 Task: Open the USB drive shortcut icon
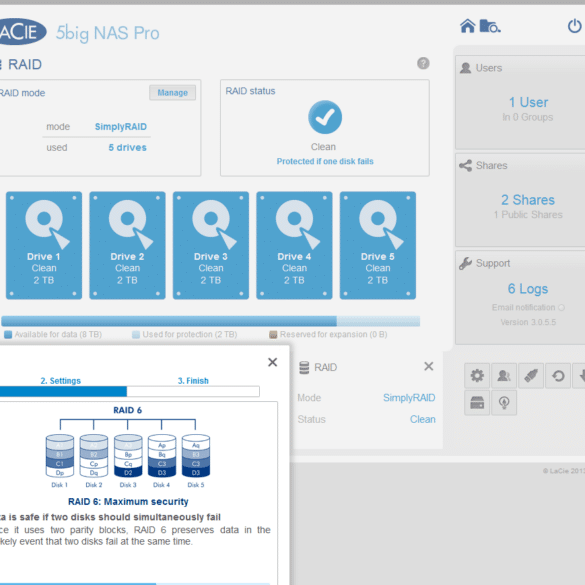pyautogui.click(x=531, y=376)
